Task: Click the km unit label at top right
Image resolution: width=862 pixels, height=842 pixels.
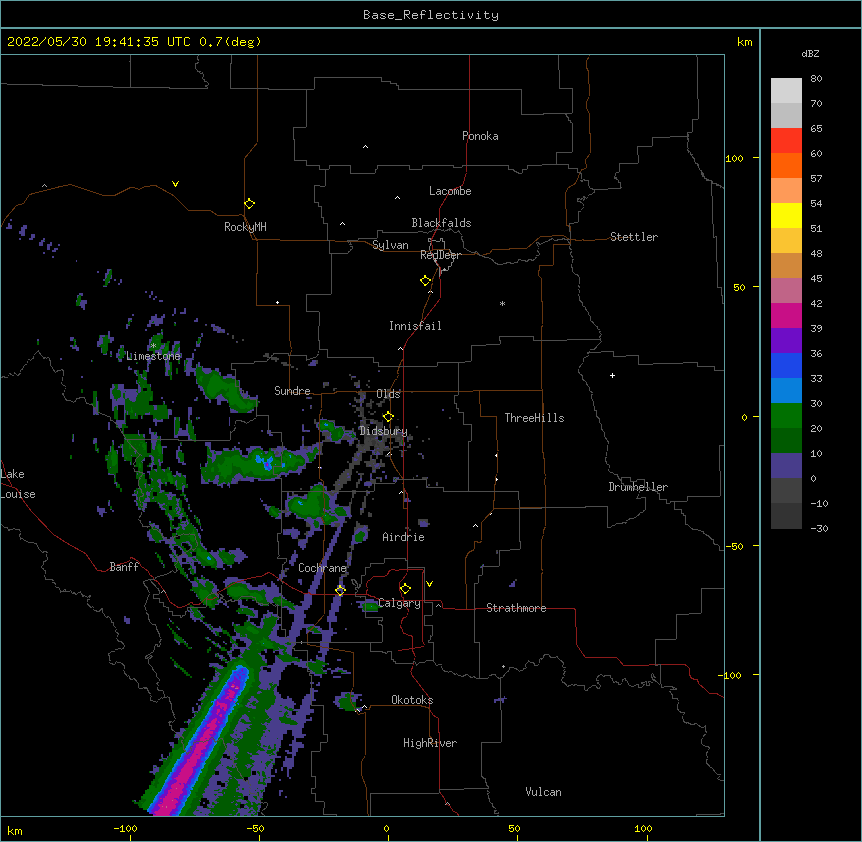Action: pos(744,42)
